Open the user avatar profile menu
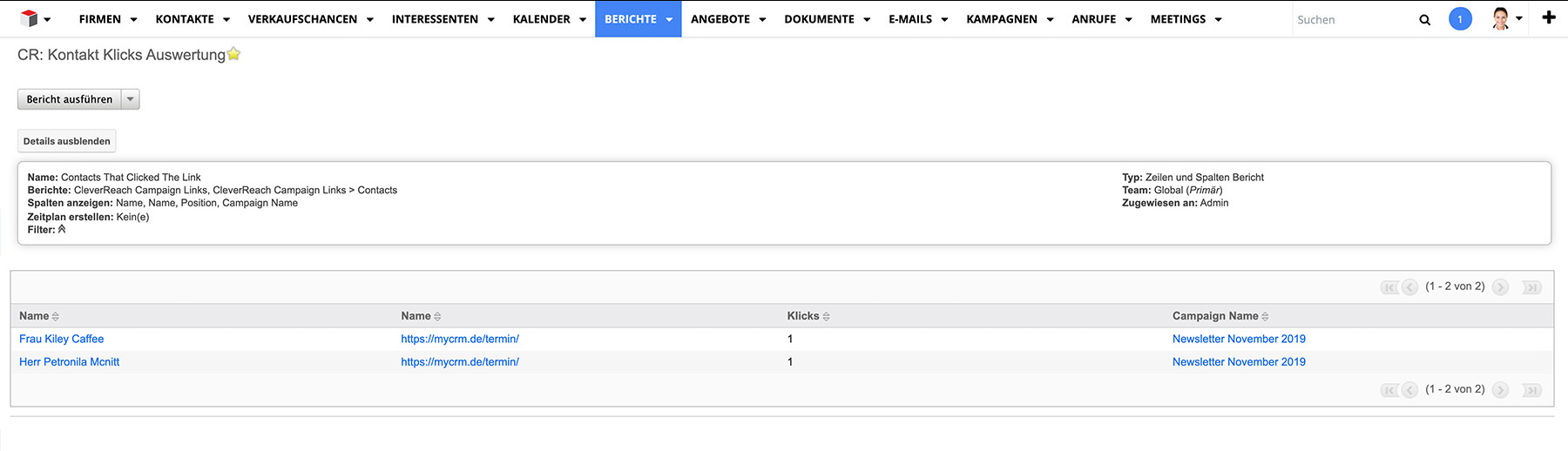1568x451 pixels. (1501, 19)
